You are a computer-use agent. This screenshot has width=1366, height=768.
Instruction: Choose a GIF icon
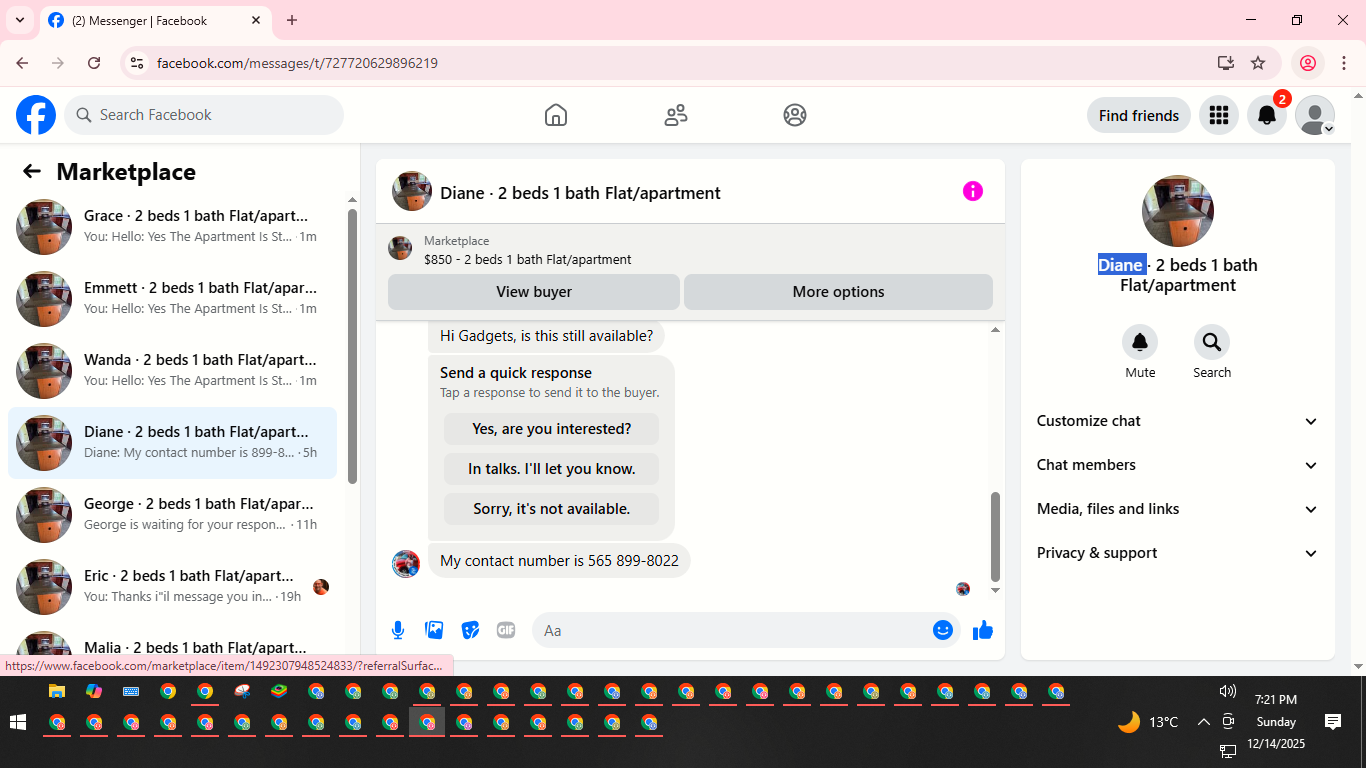pyautogui.click(x=506, y=630)
